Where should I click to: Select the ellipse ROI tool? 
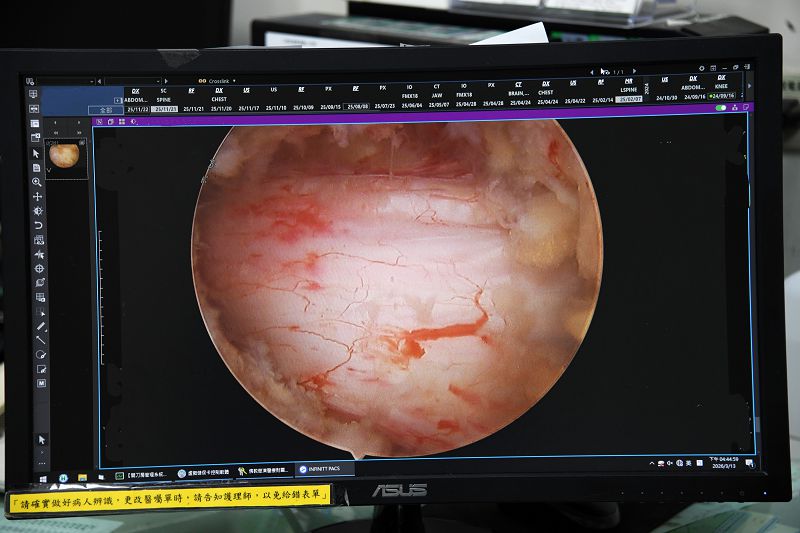(x=40, y=354)
